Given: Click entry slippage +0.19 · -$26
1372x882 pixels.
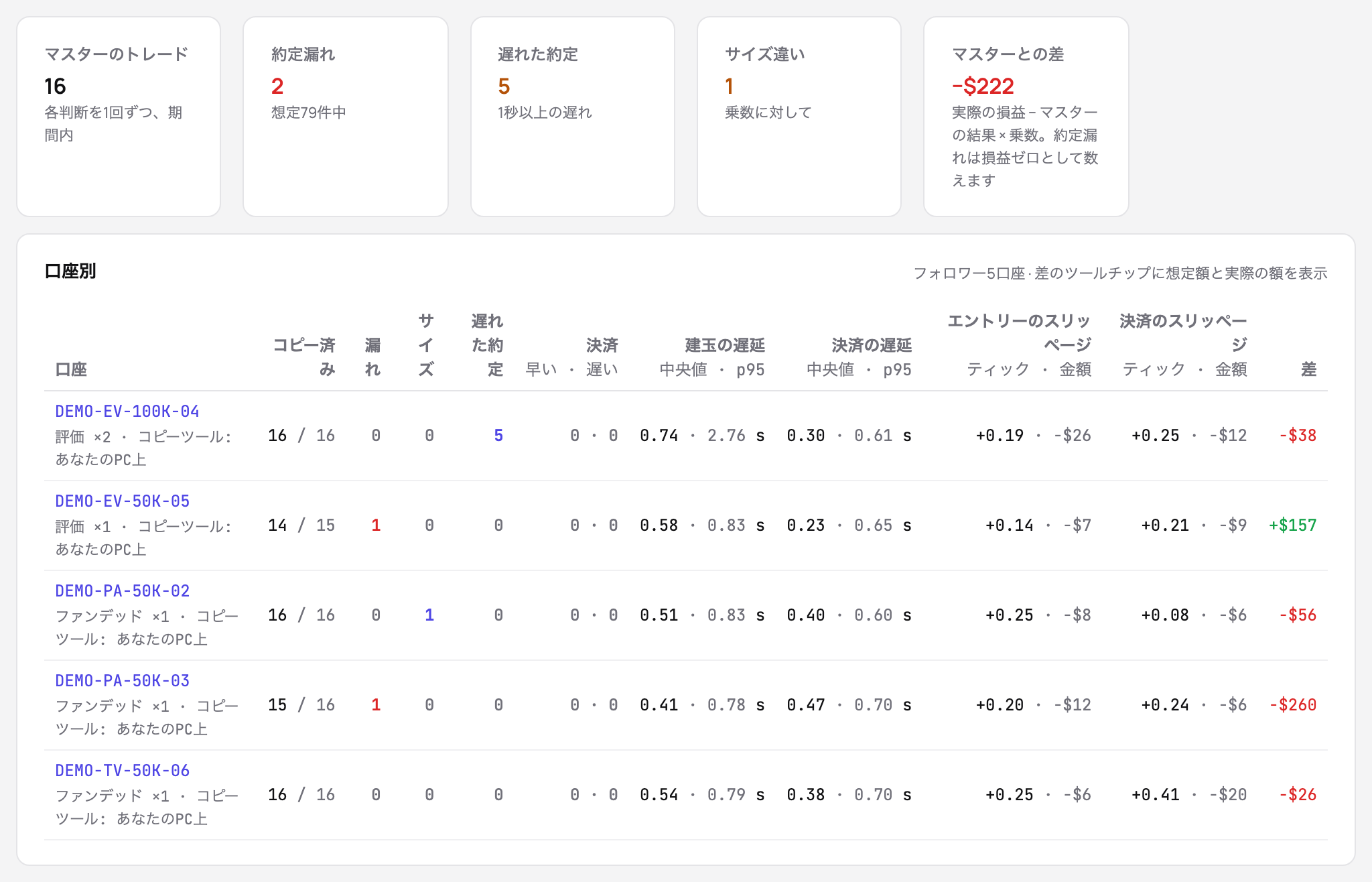Looking at the screenshot, I should (1034, 436).
